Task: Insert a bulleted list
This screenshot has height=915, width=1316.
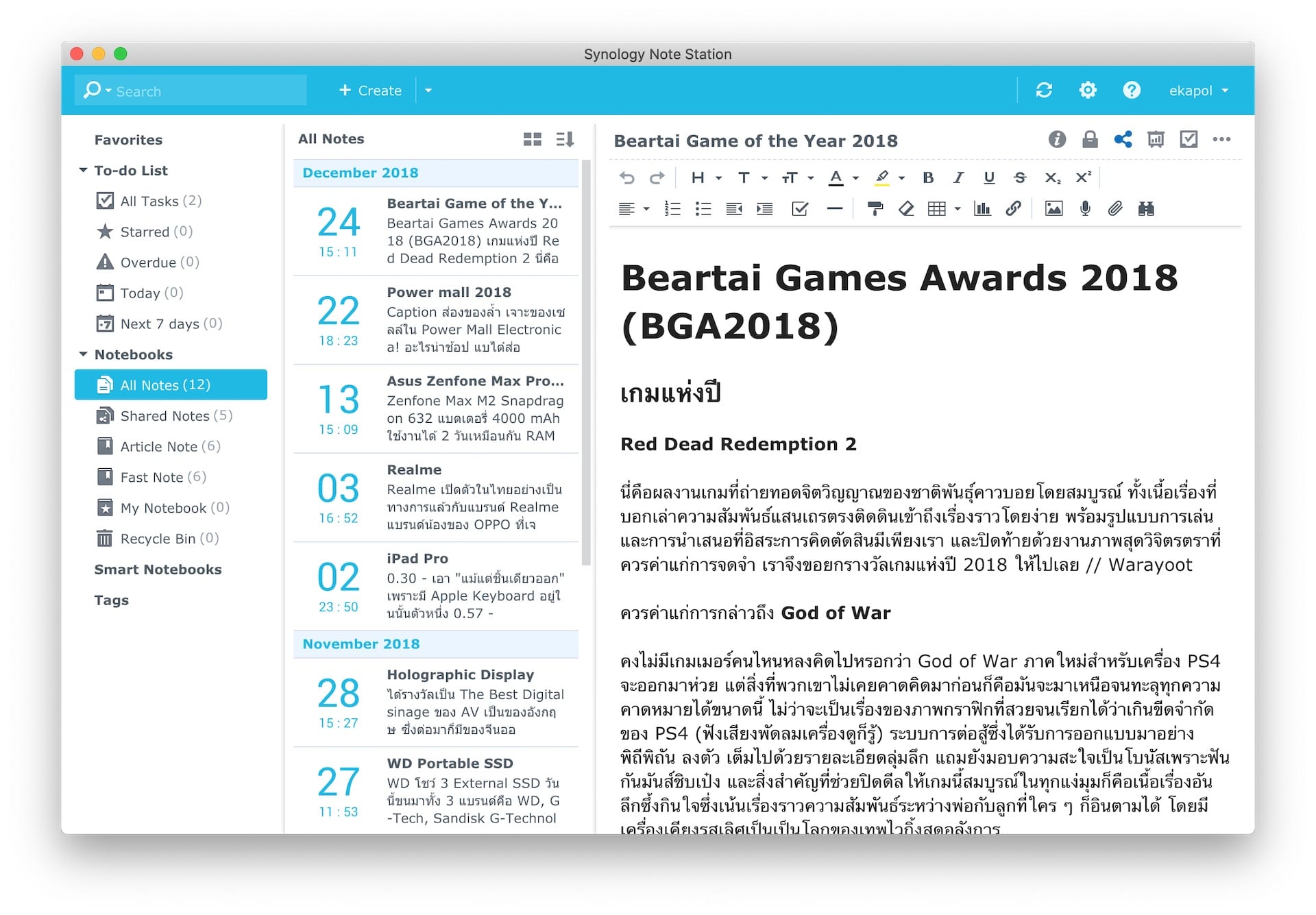Action: pos(703,209)
